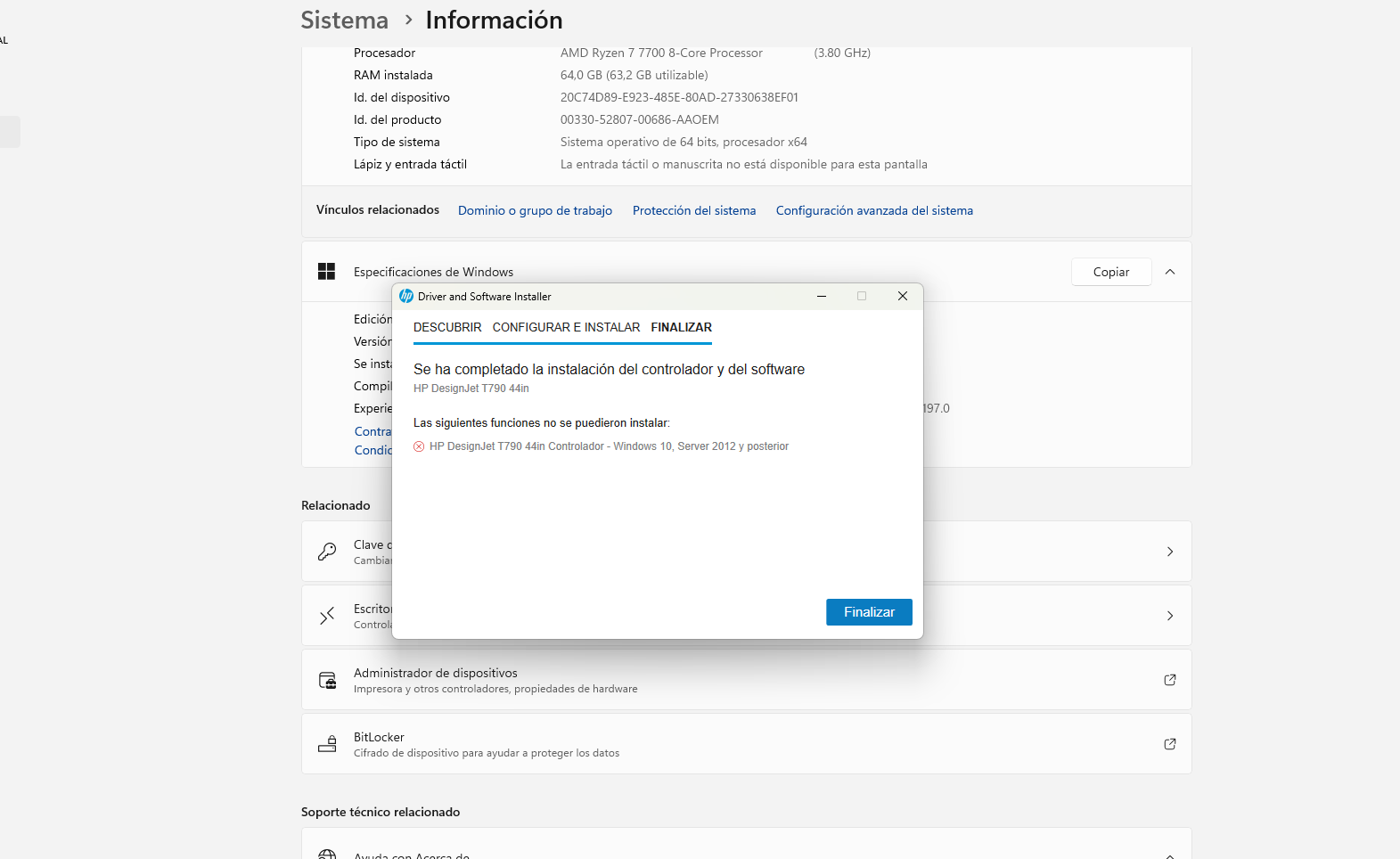Image resolution: width=1400 pixels, height=859 pixels.
Task: Click the BitLocker lock icon
Action: point(327,744)
